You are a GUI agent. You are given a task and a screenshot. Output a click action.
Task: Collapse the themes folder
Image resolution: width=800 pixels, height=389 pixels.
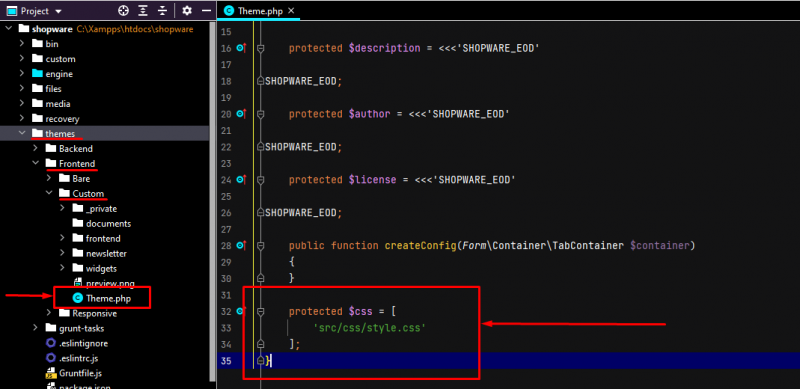tap(21, 134)
